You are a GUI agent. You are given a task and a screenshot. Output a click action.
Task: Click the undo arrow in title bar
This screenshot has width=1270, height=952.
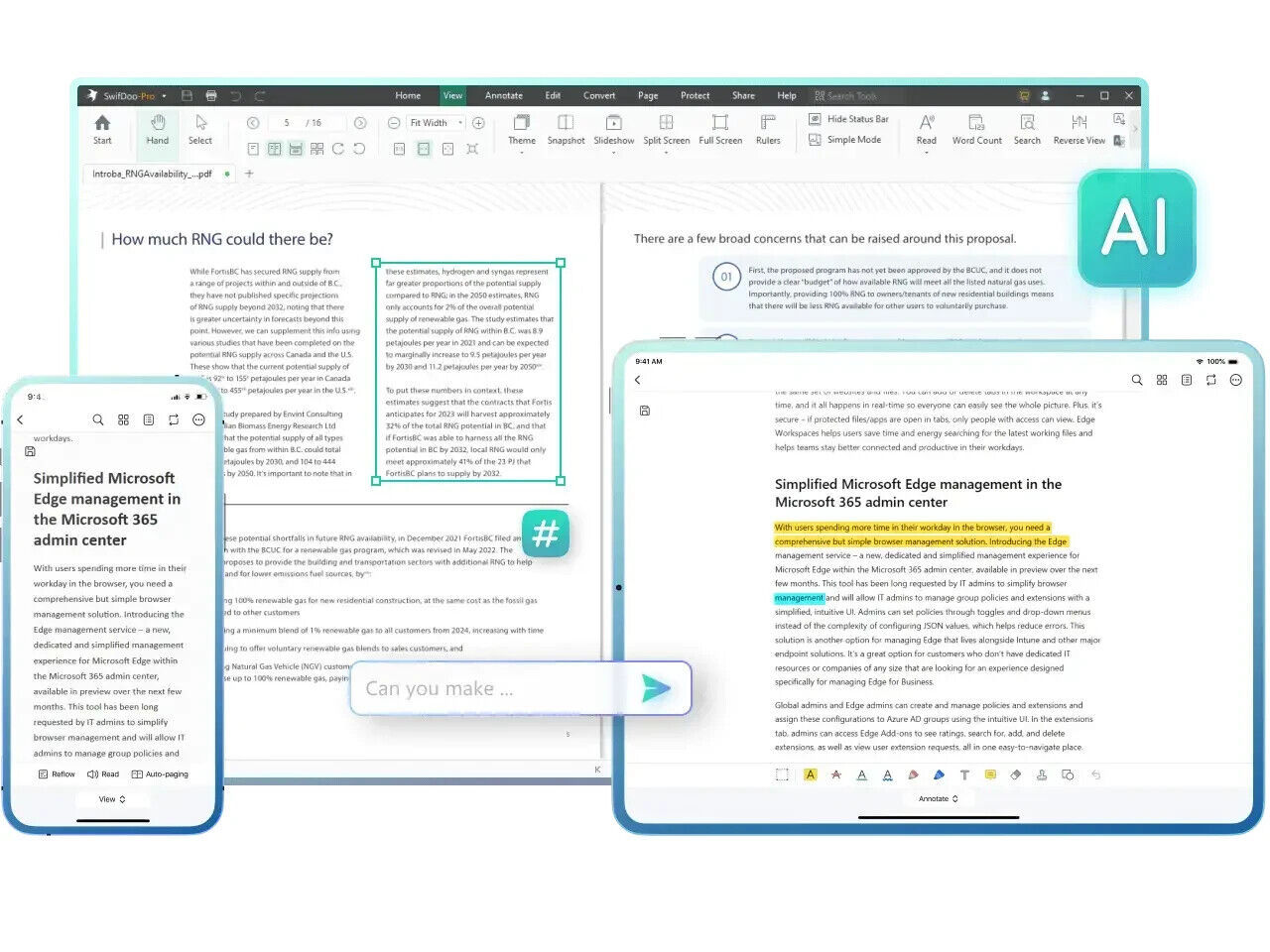point(236,96)
